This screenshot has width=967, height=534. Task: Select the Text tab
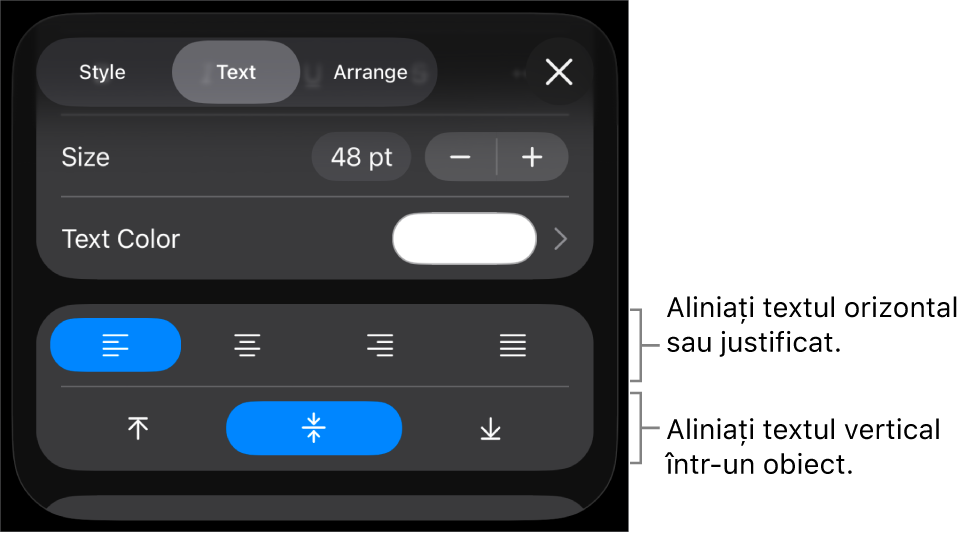236,72
